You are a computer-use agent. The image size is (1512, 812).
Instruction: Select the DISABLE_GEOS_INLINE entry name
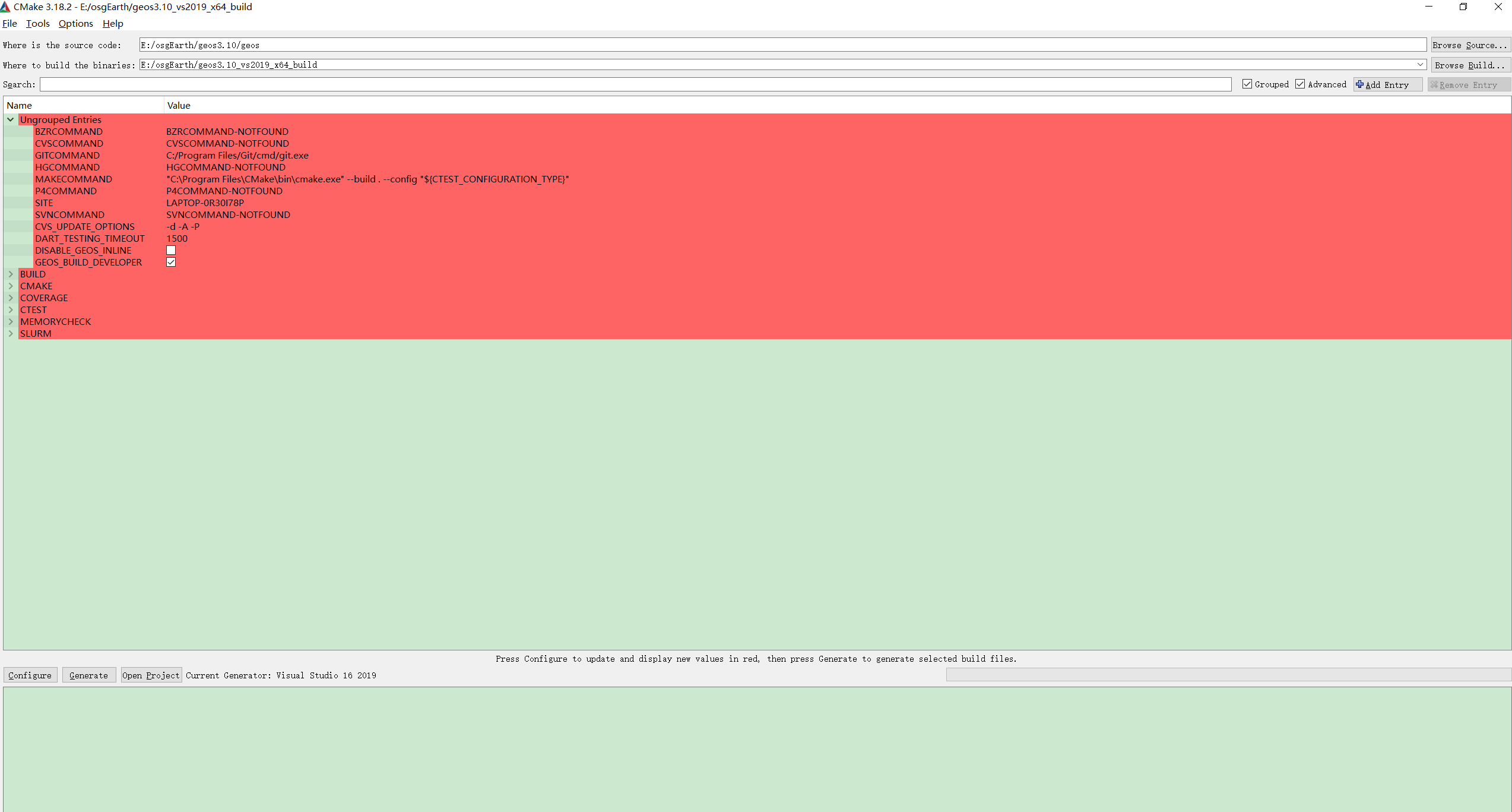click(83, 250)
